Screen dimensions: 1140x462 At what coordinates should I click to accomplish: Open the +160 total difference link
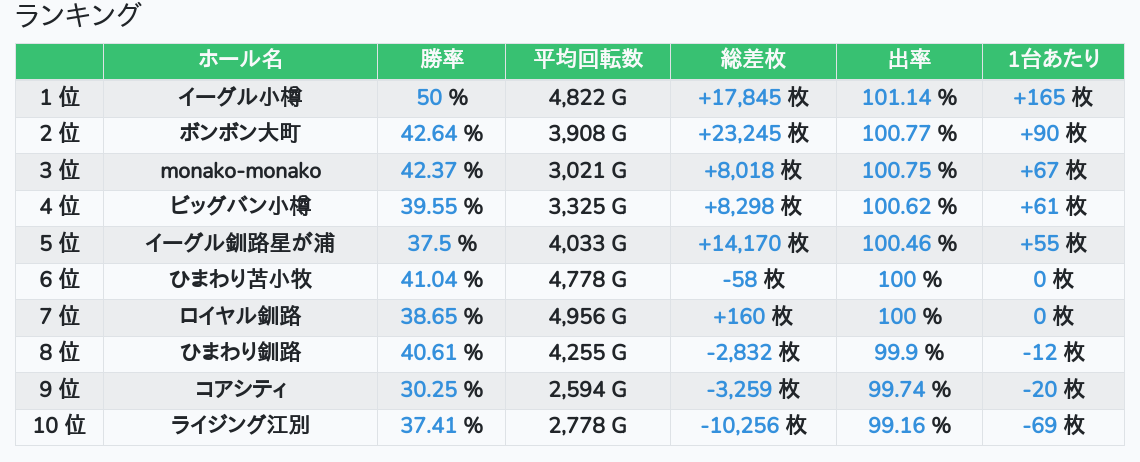tap(739, 317)
